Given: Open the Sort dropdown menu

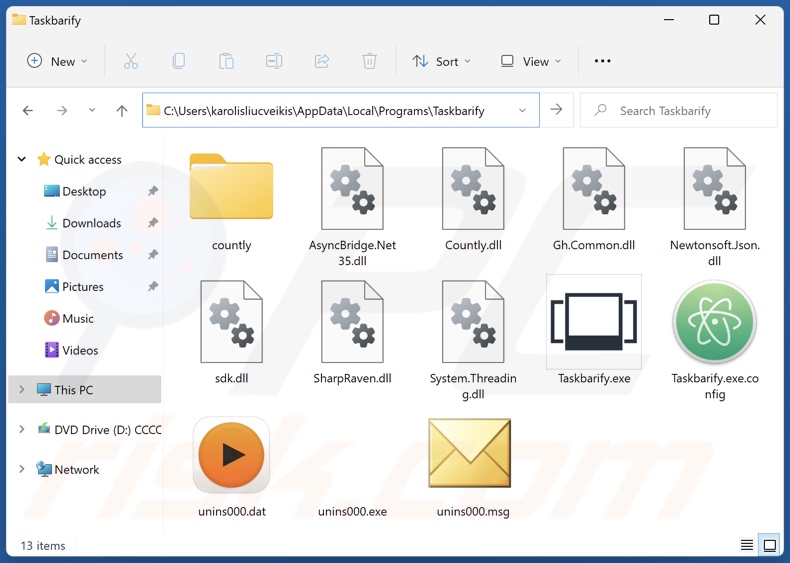Looking at the screenshot, I should coord(441,61).
